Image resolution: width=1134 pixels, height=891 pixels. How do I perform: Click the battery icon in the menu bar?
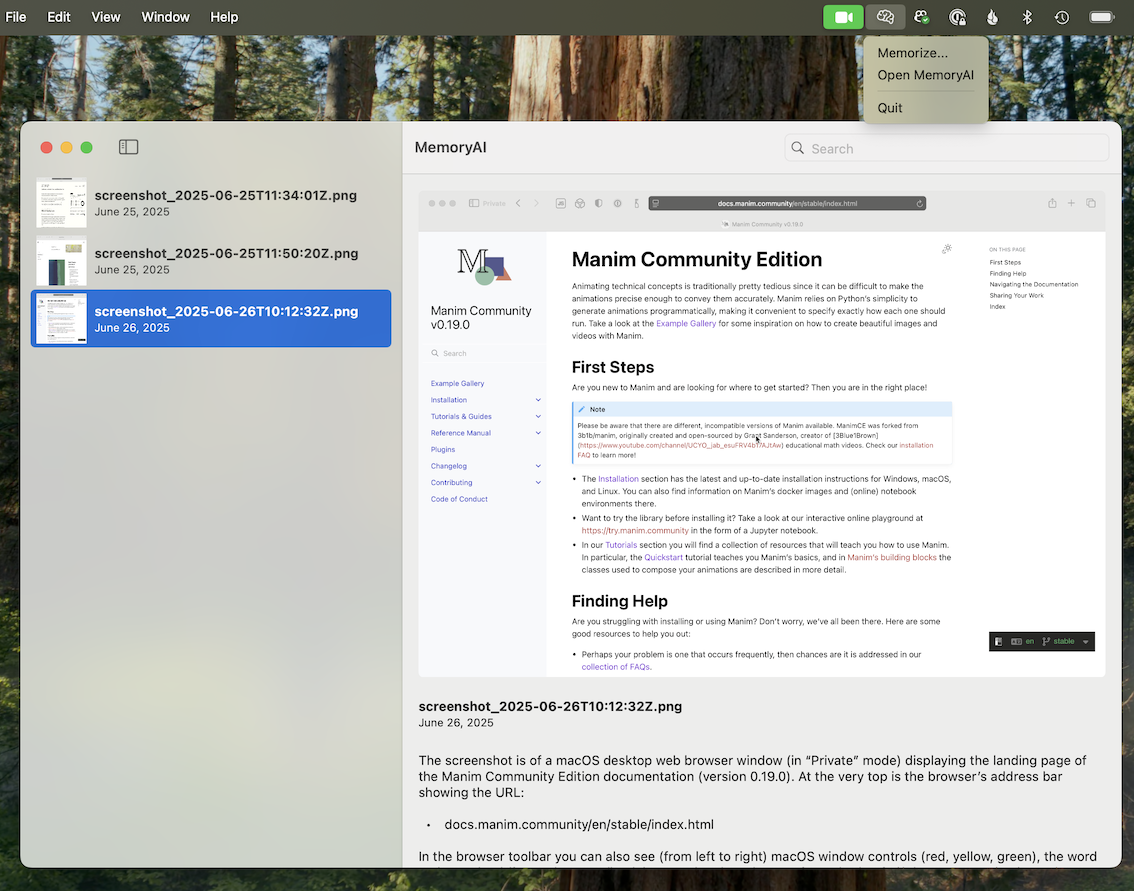[x=1101, y=16]
